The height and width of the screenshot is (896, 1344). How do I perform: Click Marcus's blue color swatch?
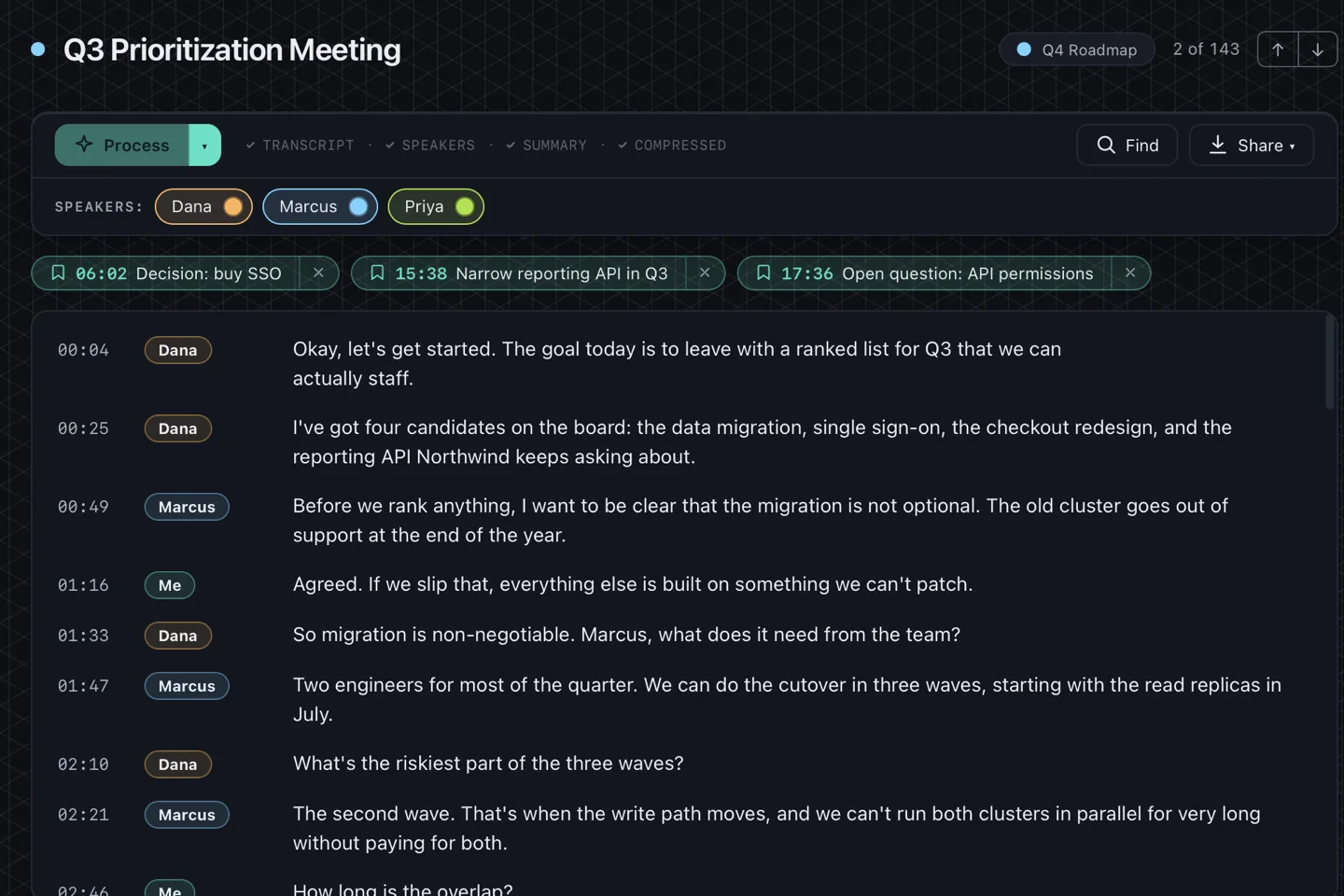[x=358, y=206]
